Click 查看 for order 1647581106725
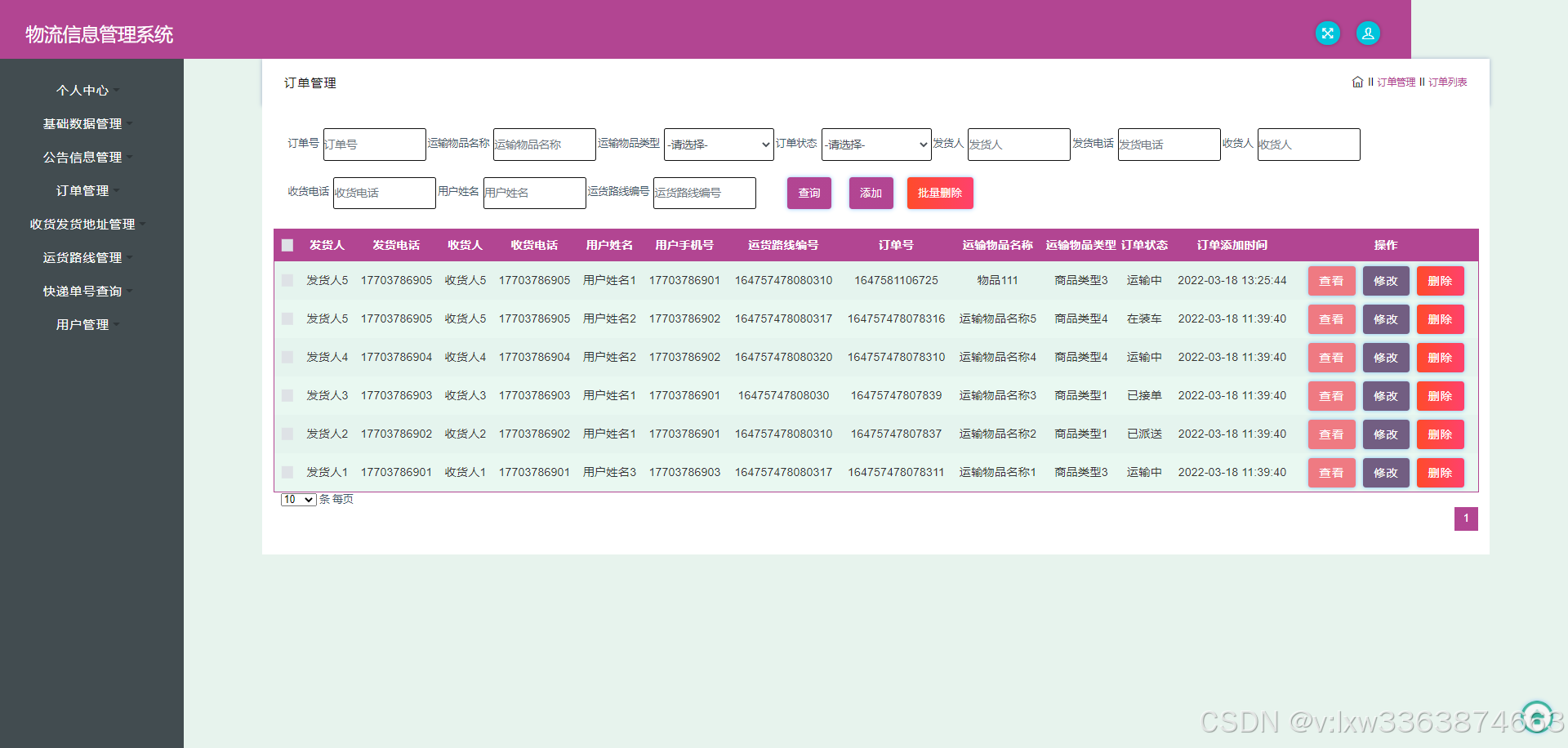 pos(1331,281)
